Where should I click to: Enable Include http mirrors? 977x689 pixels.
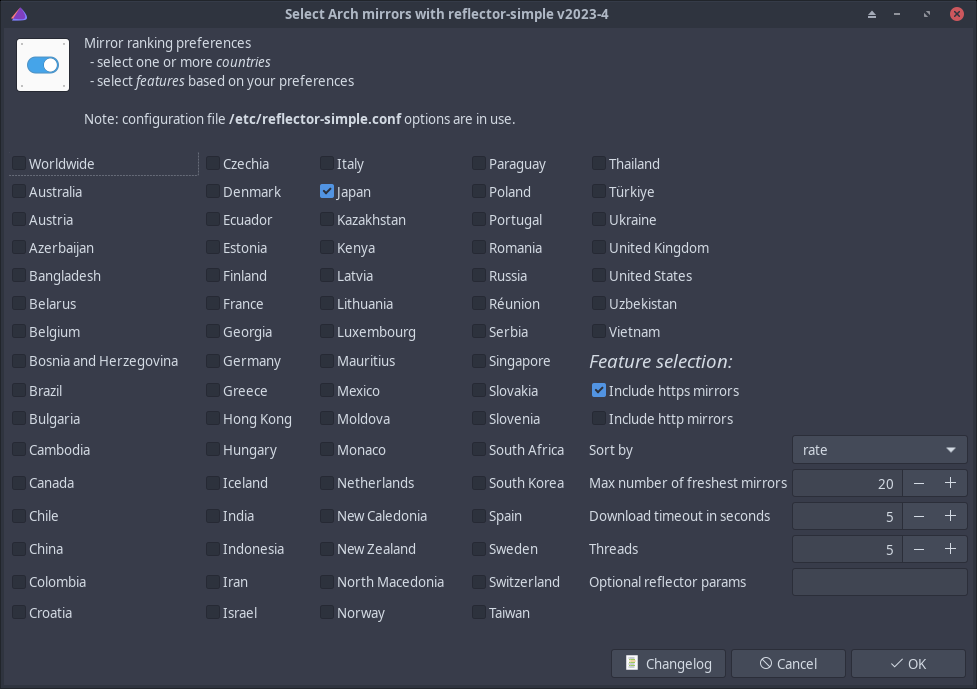click(x=599, y=418)
